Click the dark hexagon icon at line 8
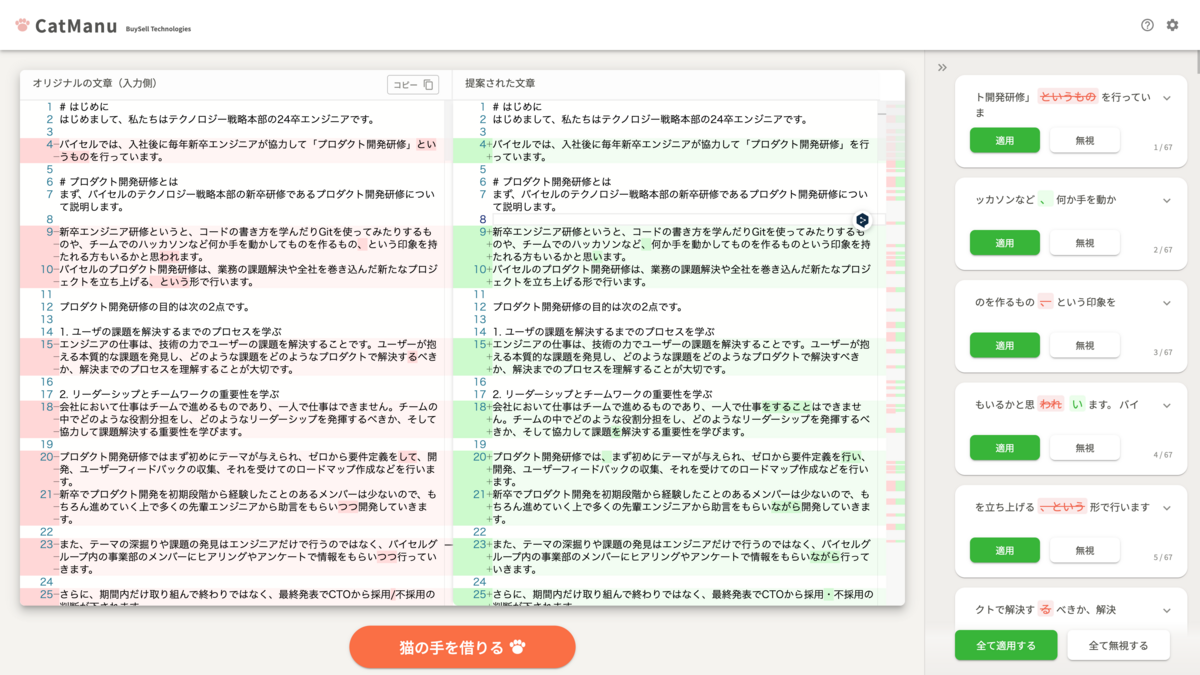 click(862, 220)
